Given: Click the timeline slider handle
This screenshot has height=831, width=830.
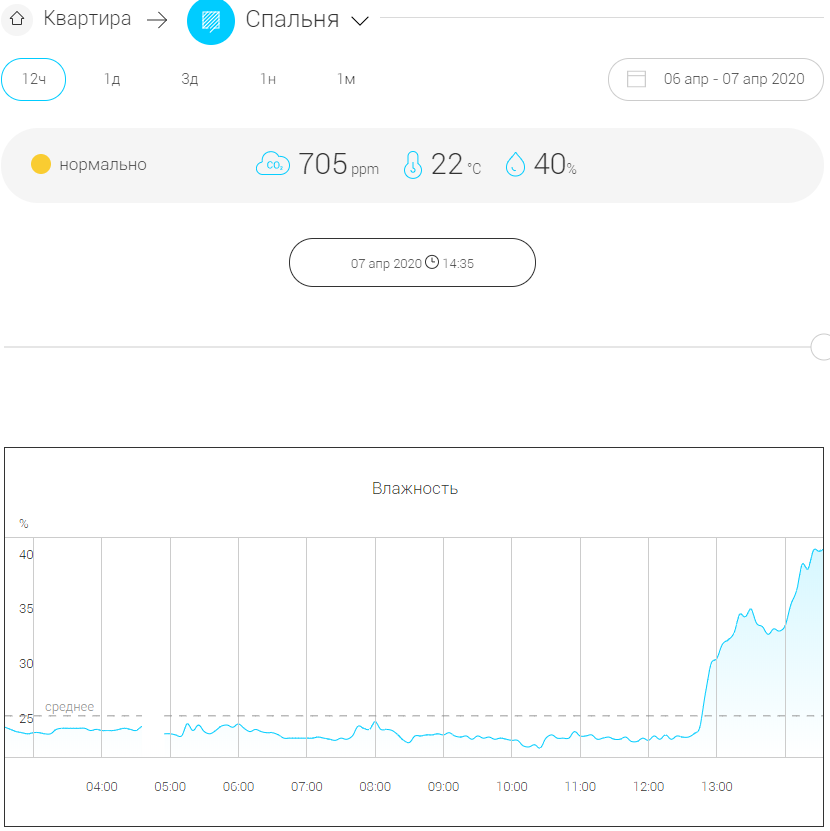Looking at the screenshot, I should coord(821,347).
